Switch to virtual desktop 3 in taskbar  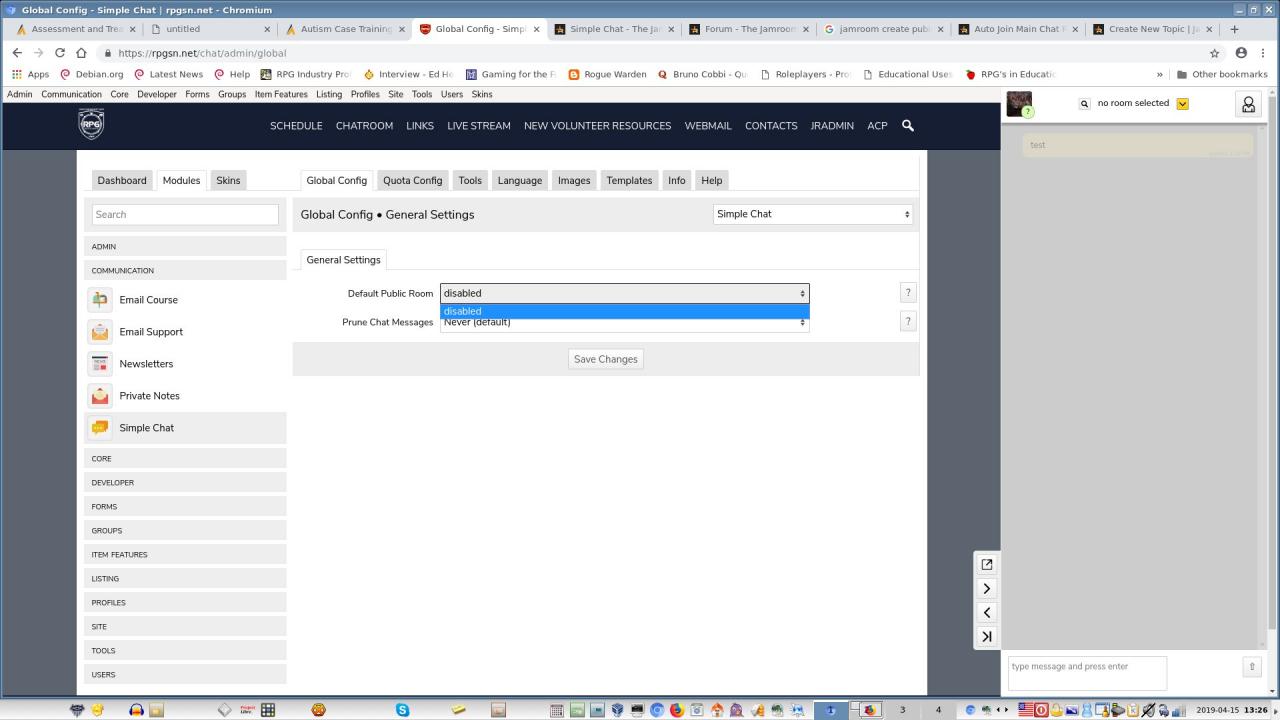(902, 710)
